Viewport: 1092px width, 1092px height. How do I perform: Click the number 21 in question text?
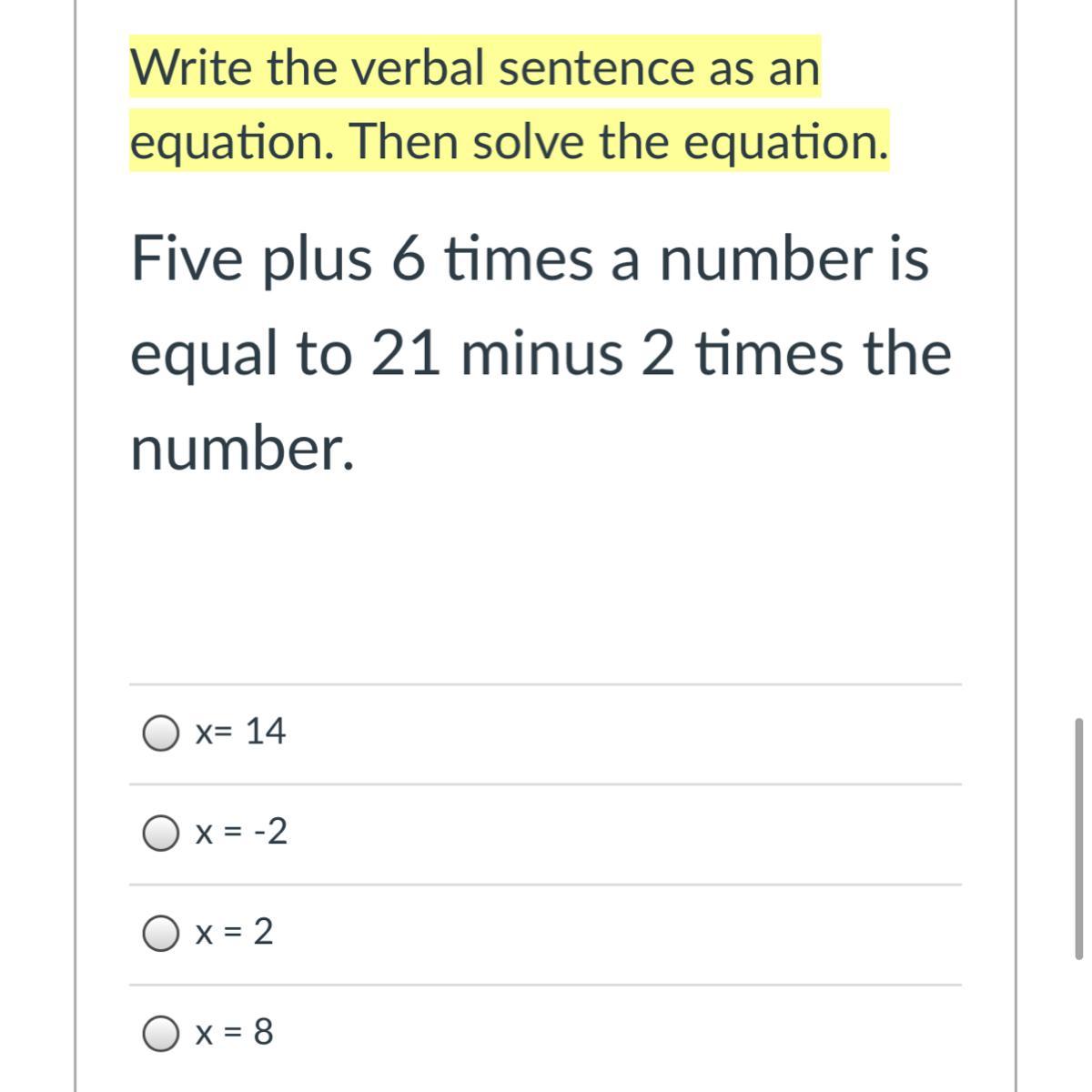[x=406, y=354]
